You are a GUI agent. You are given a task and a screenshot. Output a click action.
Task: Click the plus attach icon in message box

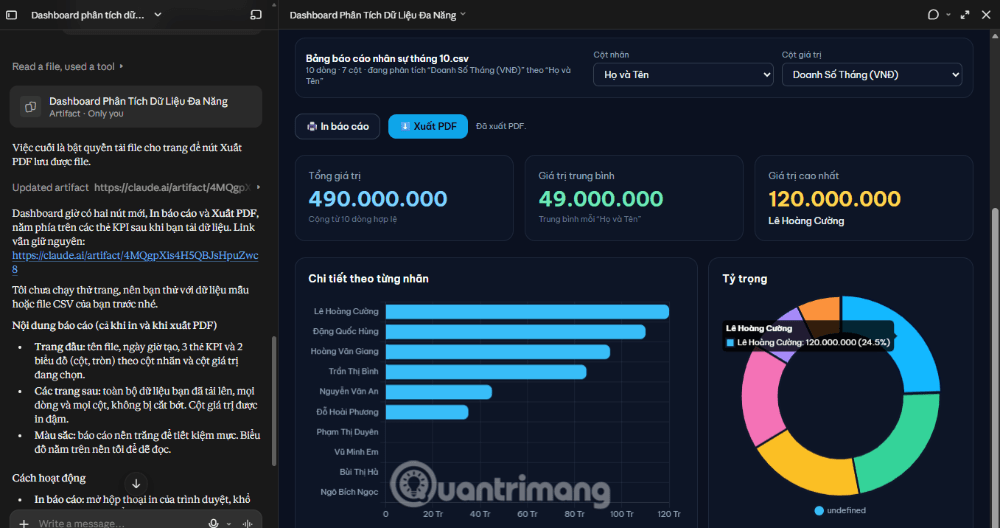coord(24,524)
